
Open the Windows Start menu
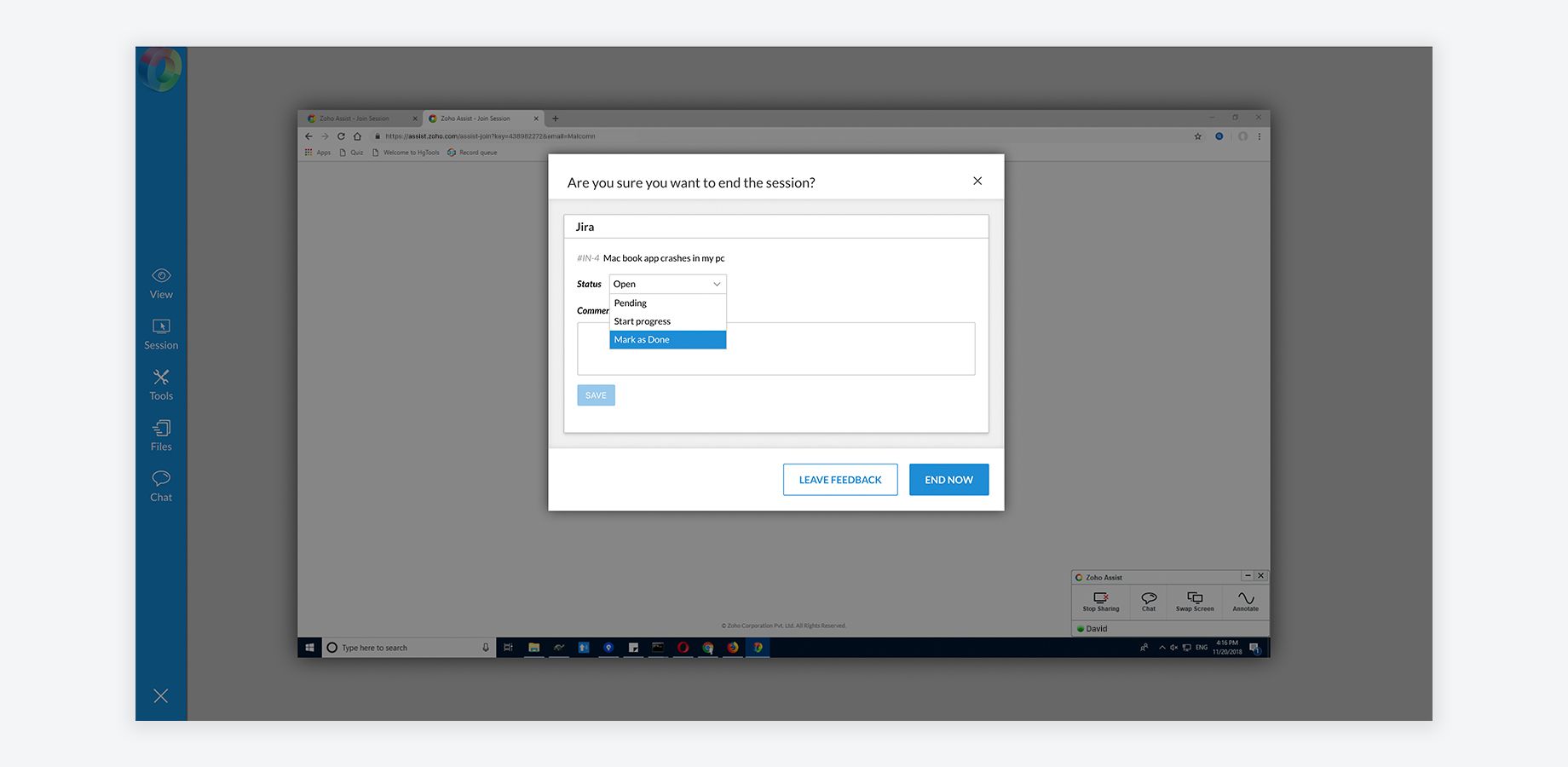tap(309, 648)
